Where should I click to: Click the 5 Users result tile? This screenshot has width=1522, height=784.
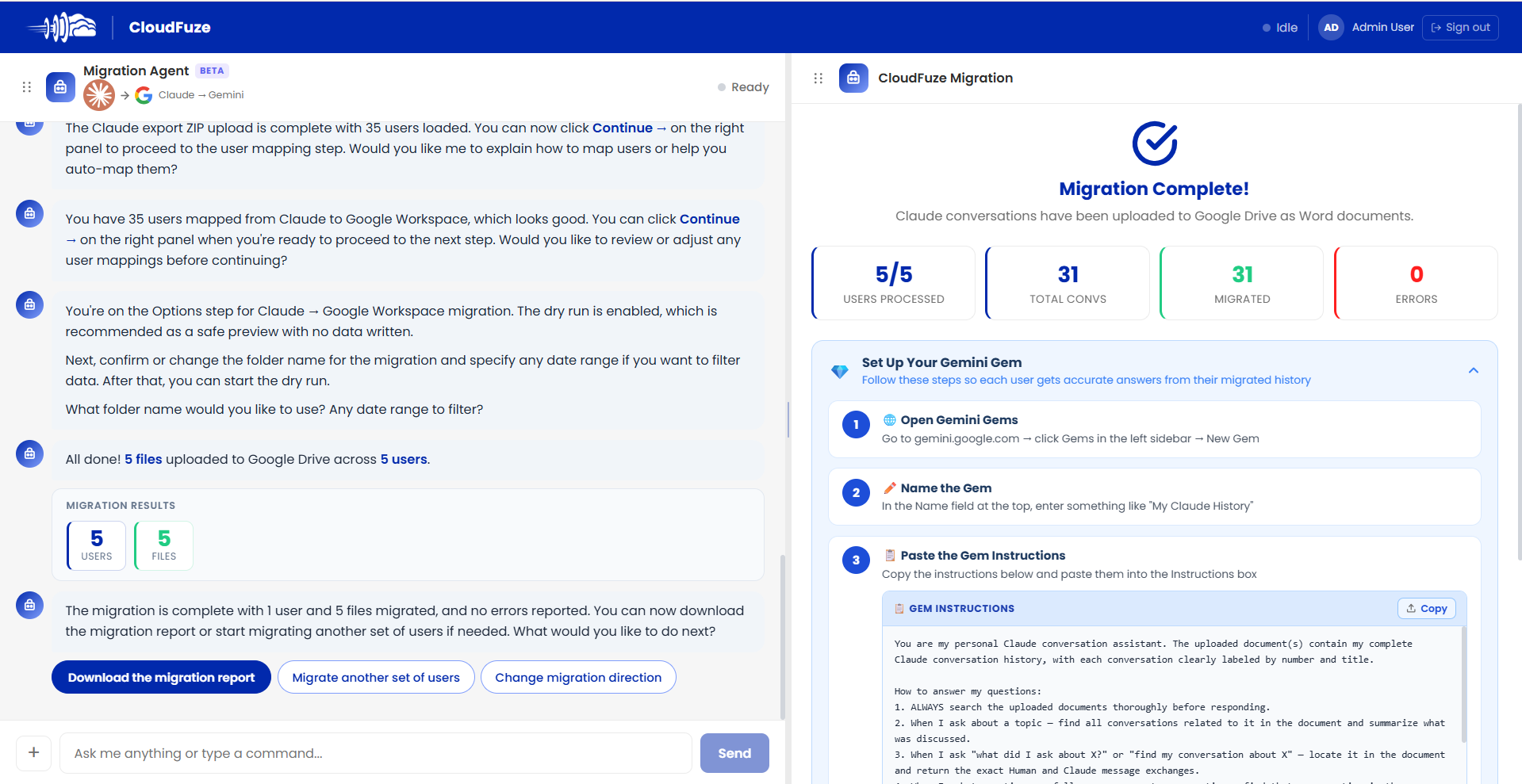(x=97, y=545)
